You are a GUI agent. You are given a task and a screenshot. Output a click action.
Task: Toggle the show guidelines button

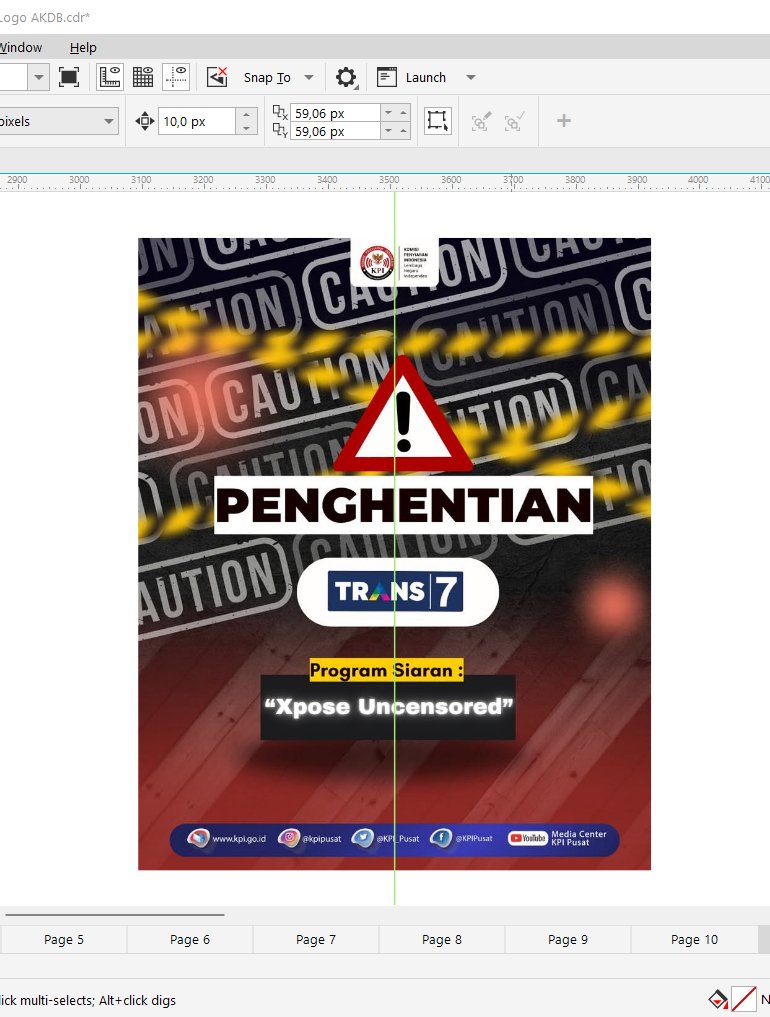176,77
